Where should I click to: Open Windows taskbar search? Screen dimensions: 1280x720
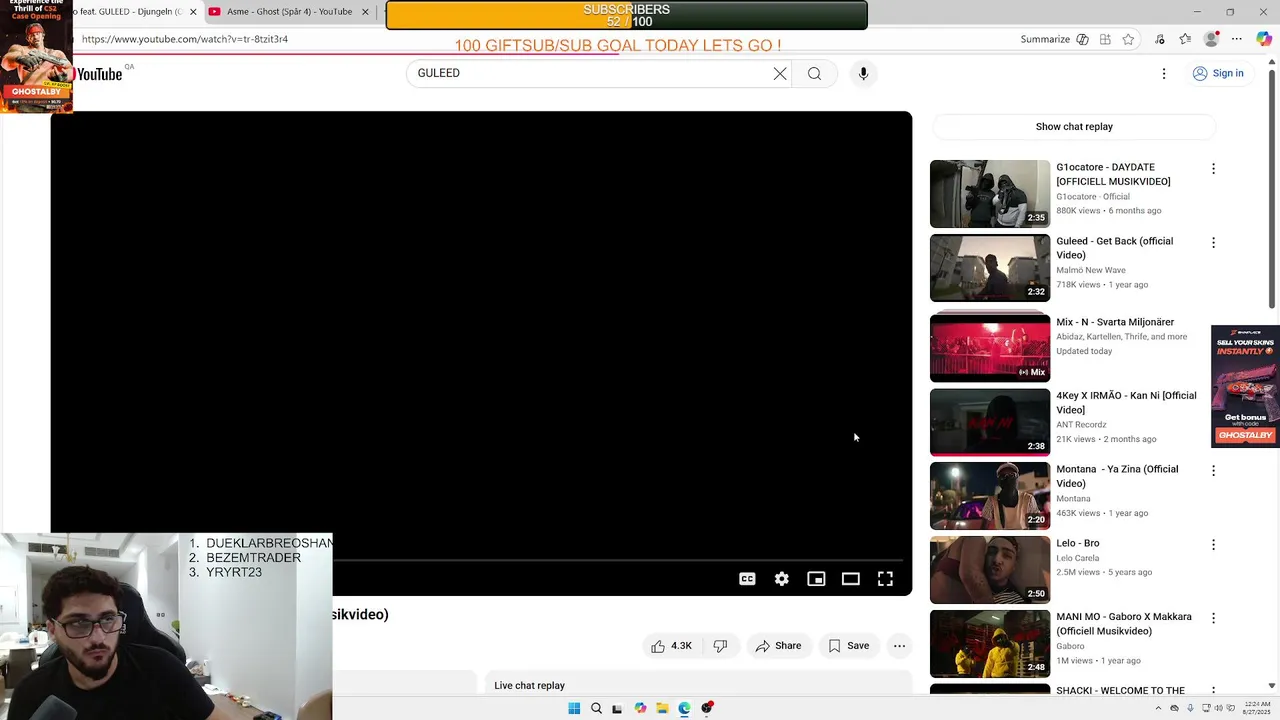click(x=596, y=708)
